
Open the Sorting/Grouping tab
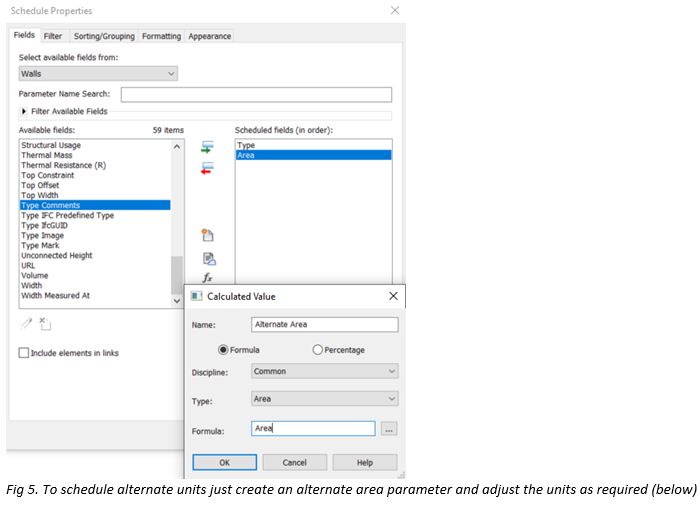[x=104, y=36]
